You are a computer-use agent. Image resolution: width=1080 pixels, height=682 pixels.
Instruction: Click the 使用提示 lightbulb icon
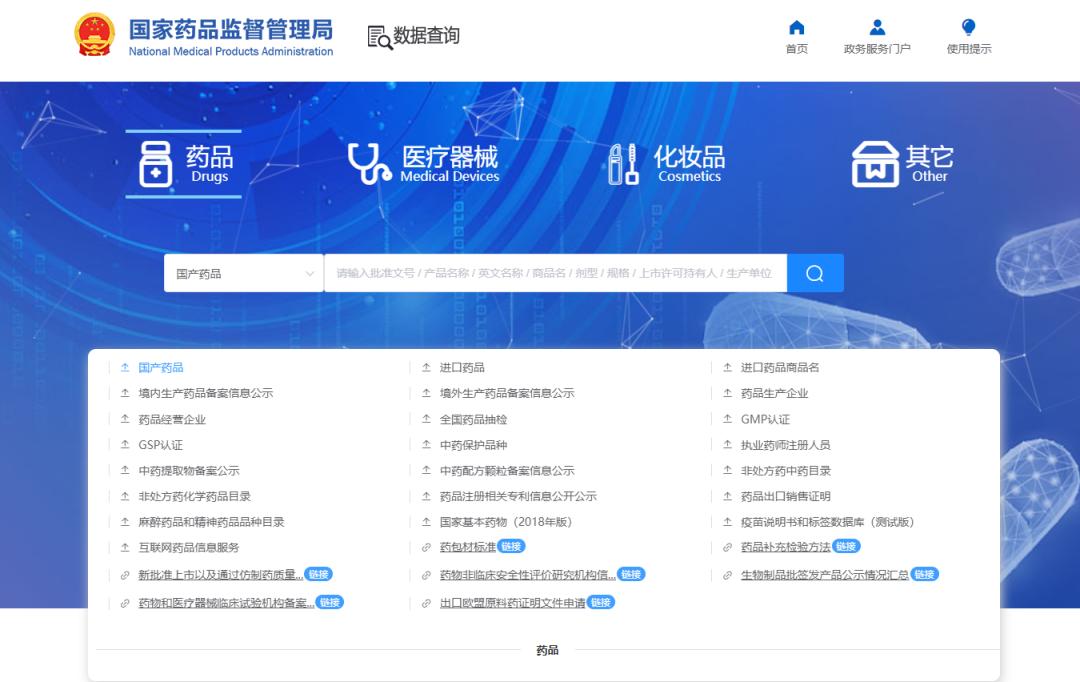[x=968, y=28]
